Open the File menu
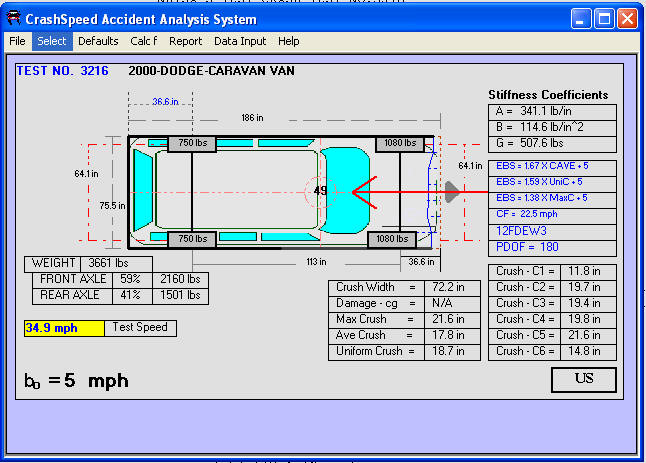 coord(17,41)
